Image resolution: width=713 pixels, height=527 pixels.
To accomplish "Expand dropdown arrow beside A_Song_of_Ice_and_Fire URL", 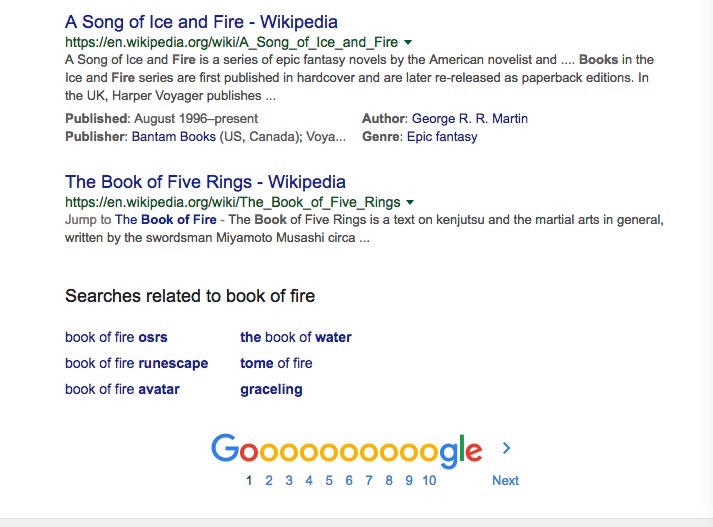I will pyautogui.click(x=408, y=42).
